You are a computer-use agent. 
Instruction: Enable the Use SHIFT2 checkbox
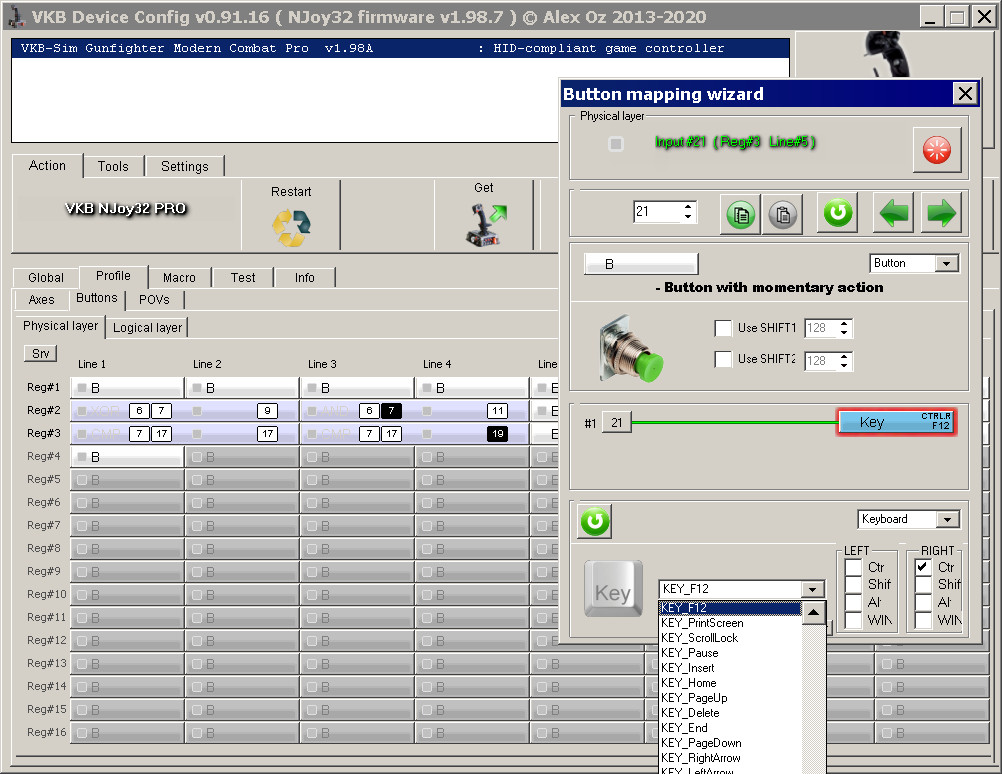723,359
